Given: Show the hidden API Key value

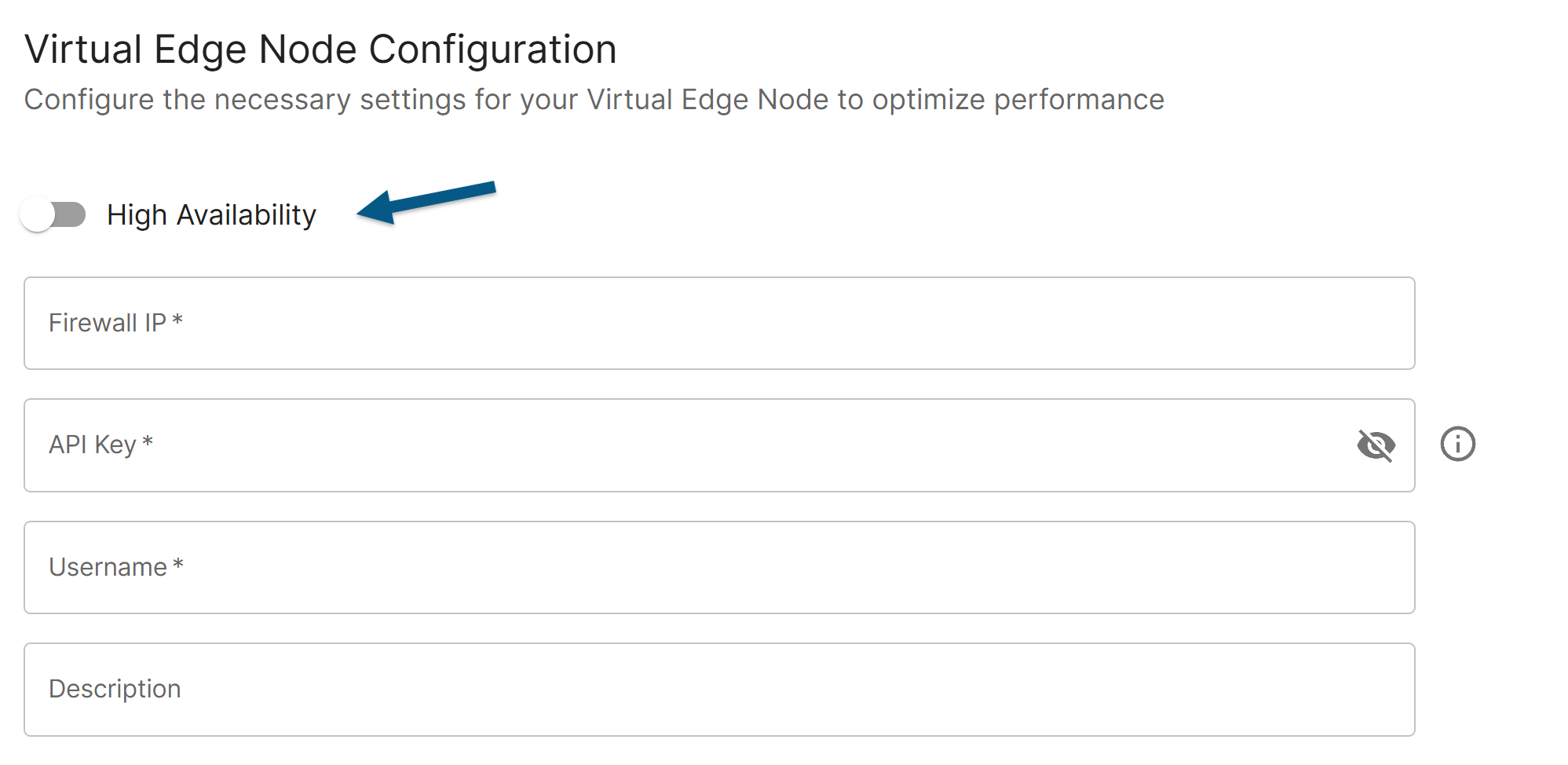Looking at the screenshot, I should (1376, 445).
